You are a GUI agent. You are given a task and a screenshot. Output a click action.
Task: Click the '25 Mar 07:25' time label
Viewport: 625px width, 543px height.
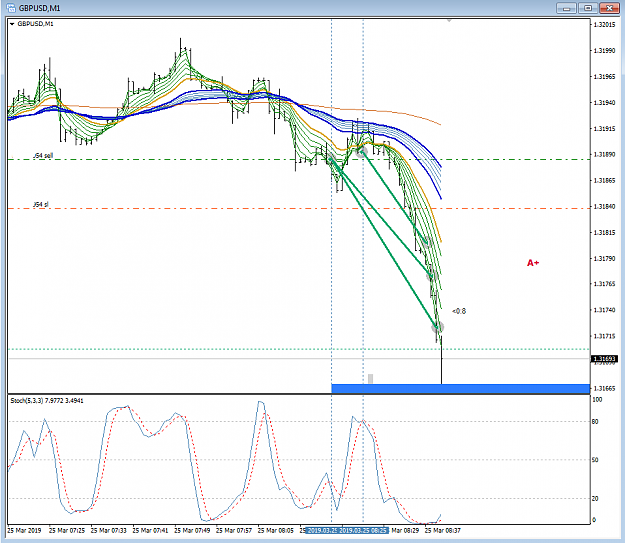click(x=67, y=530)
